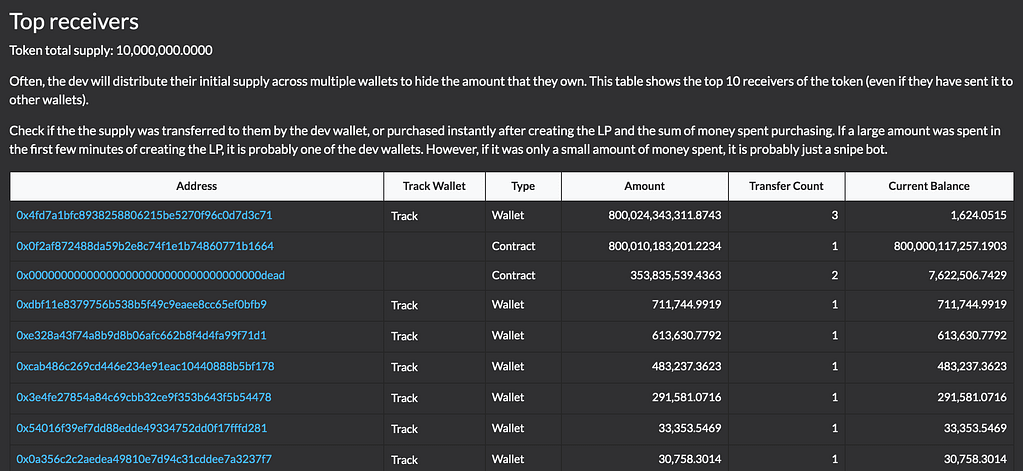Click Transfer Count value 3
This screenshot has width=1023, height=471.
[834, 215]
